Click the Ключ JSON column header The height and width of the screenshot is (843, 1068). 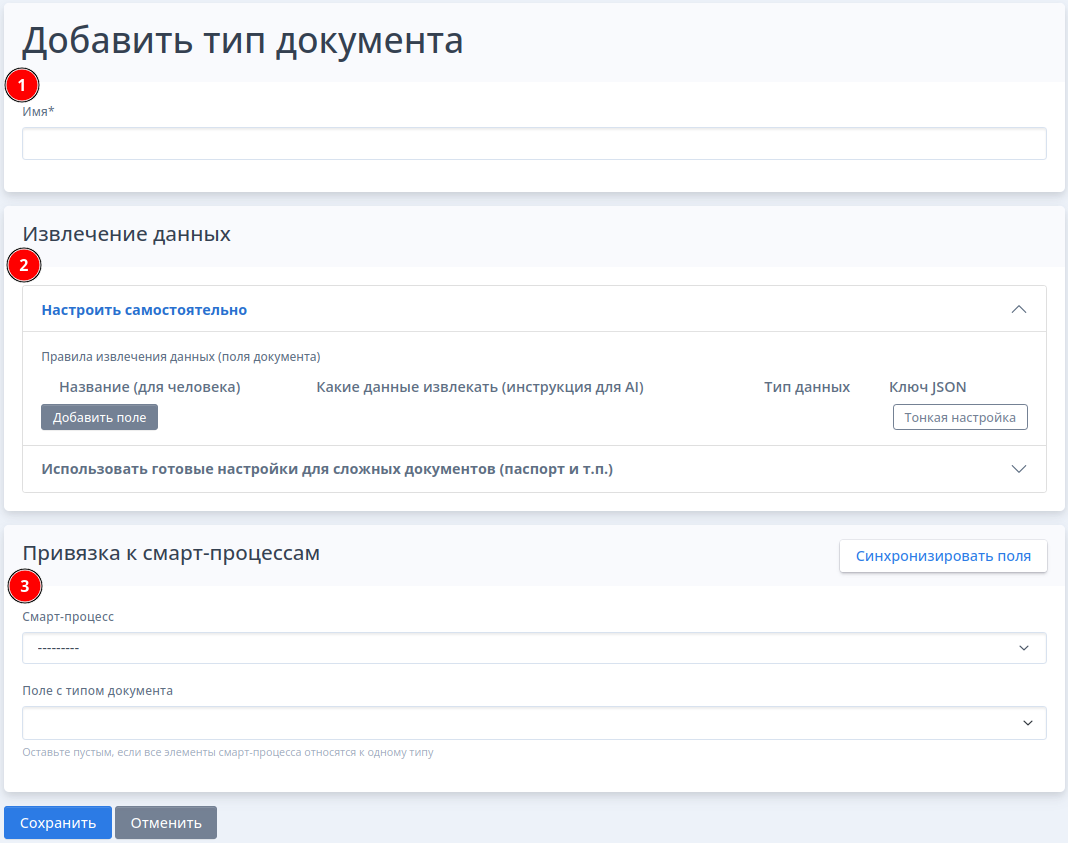(x=927, y=387)
